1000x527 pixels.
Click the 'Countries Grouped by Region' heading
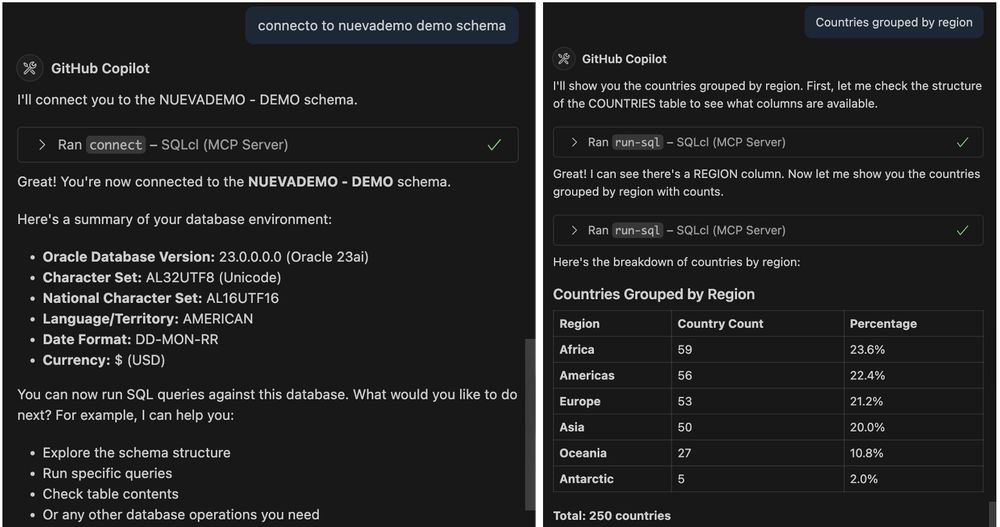pyautogui.click(x=654, y=294)
